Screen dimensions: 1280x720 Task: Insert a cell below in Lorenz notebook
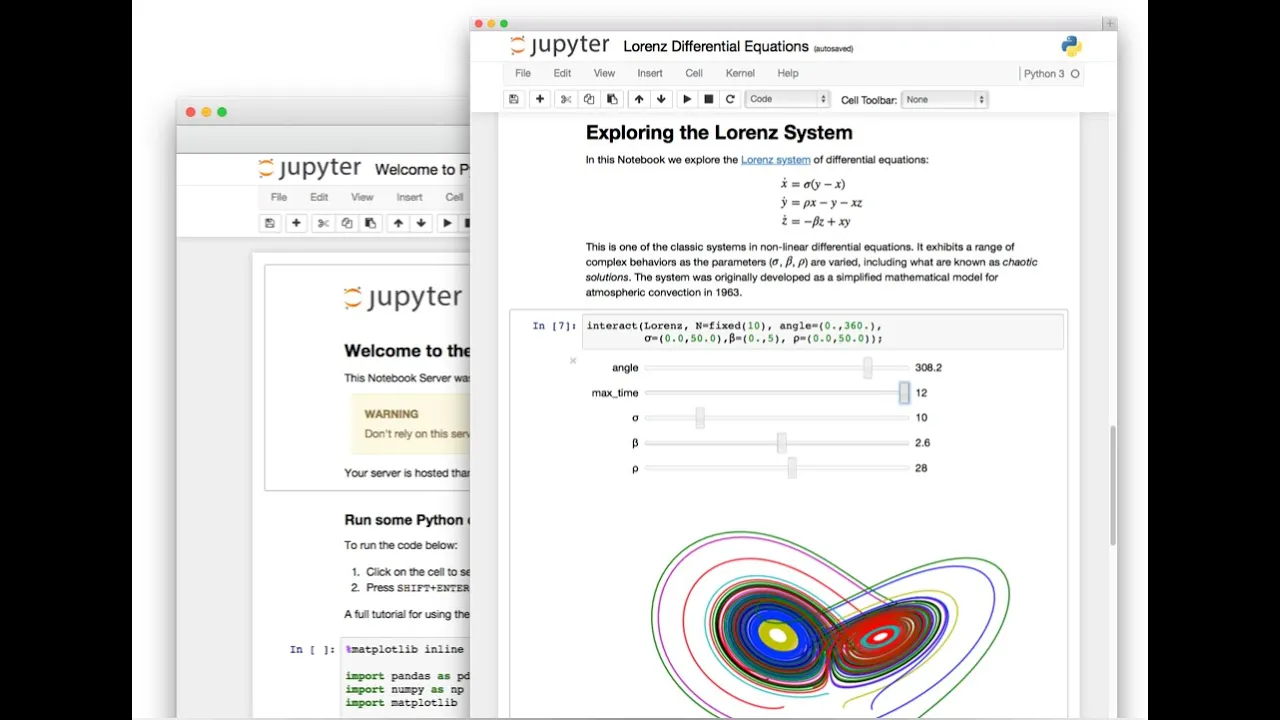tap(540, 99)
